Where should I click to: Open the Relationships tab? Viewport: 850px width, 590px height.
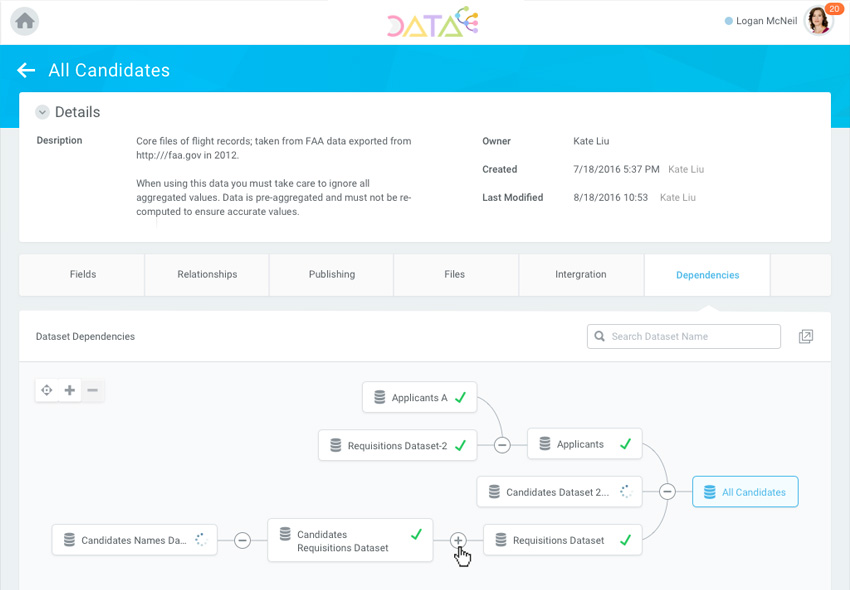207,275
